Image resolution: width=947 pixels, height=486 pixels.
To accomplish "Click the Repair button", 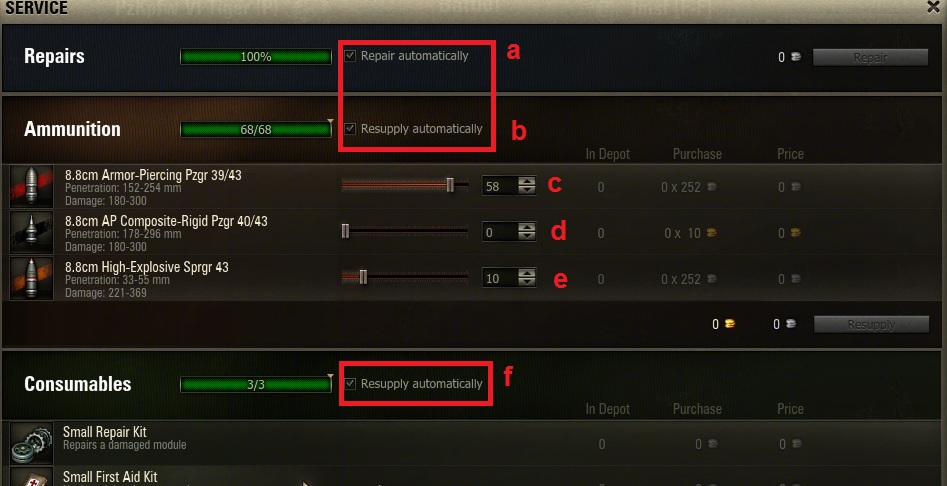I will pos(870,57).
